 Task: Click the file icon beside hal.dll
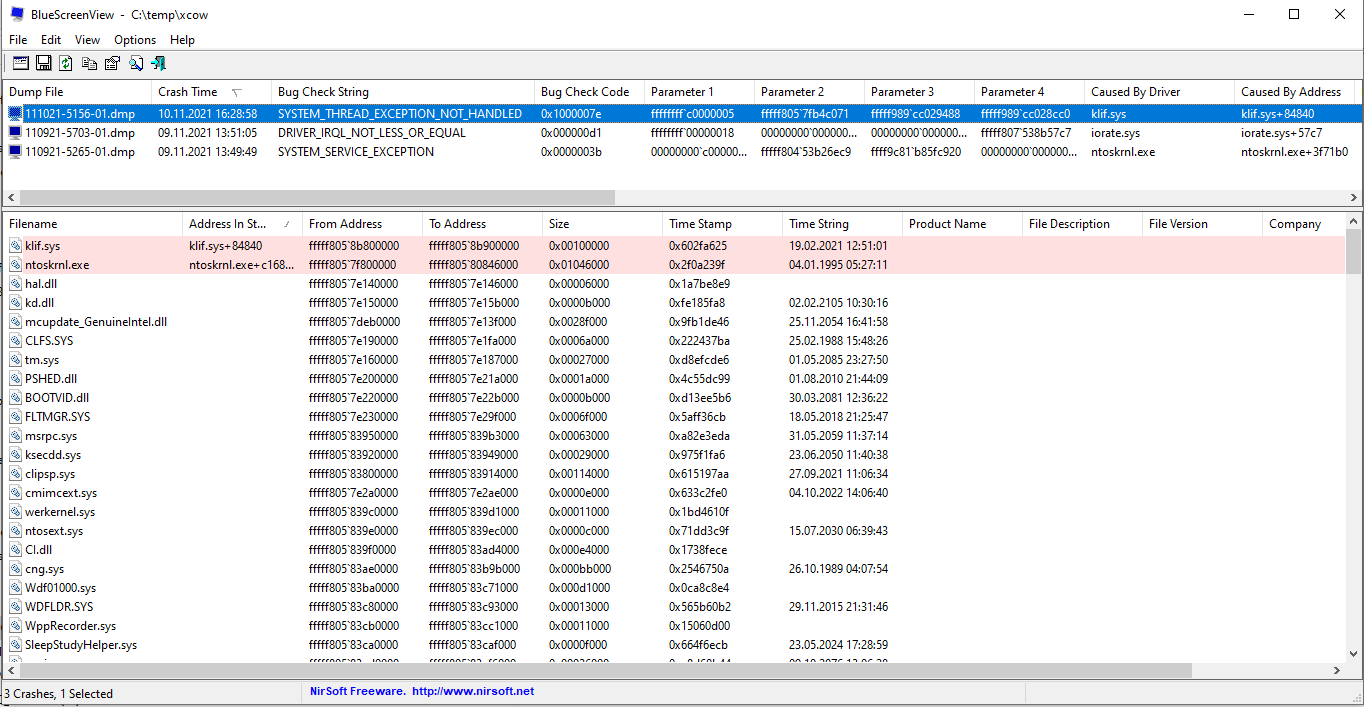(15, 283)
